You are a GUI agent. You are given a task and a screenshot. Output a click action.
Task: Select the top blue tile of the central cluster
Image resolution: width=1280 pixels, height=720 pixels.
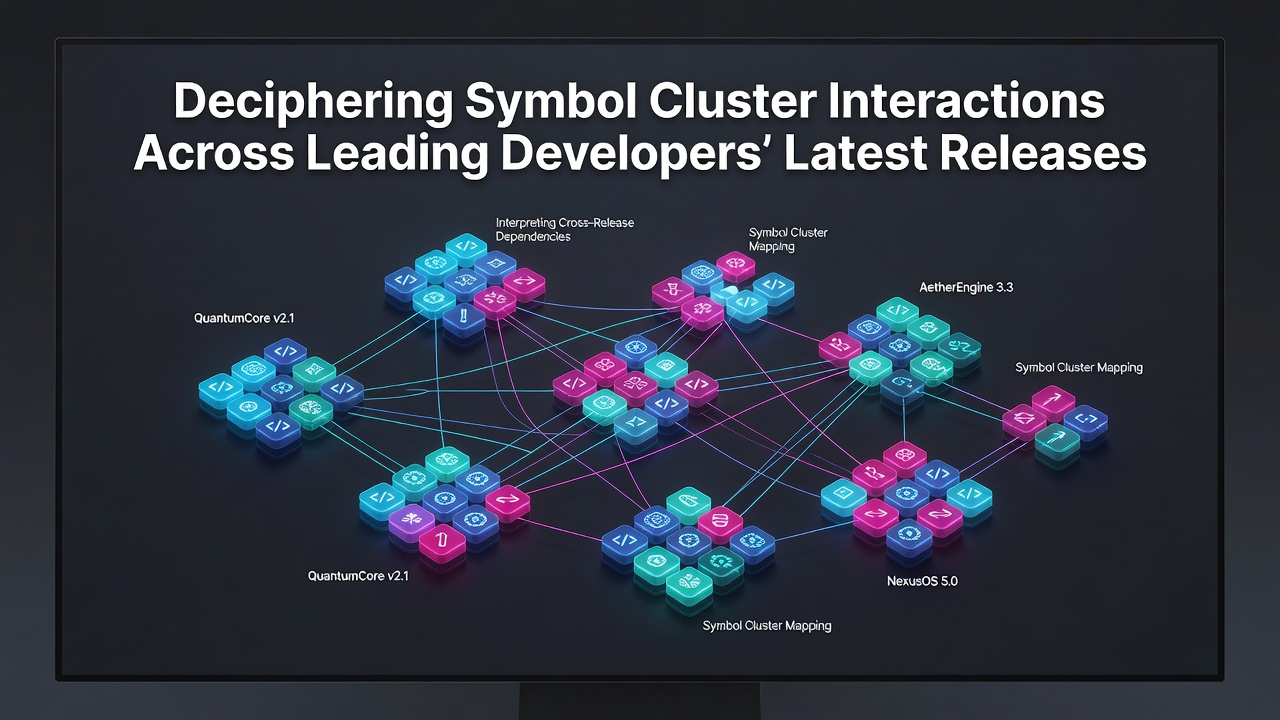(635, 349)
